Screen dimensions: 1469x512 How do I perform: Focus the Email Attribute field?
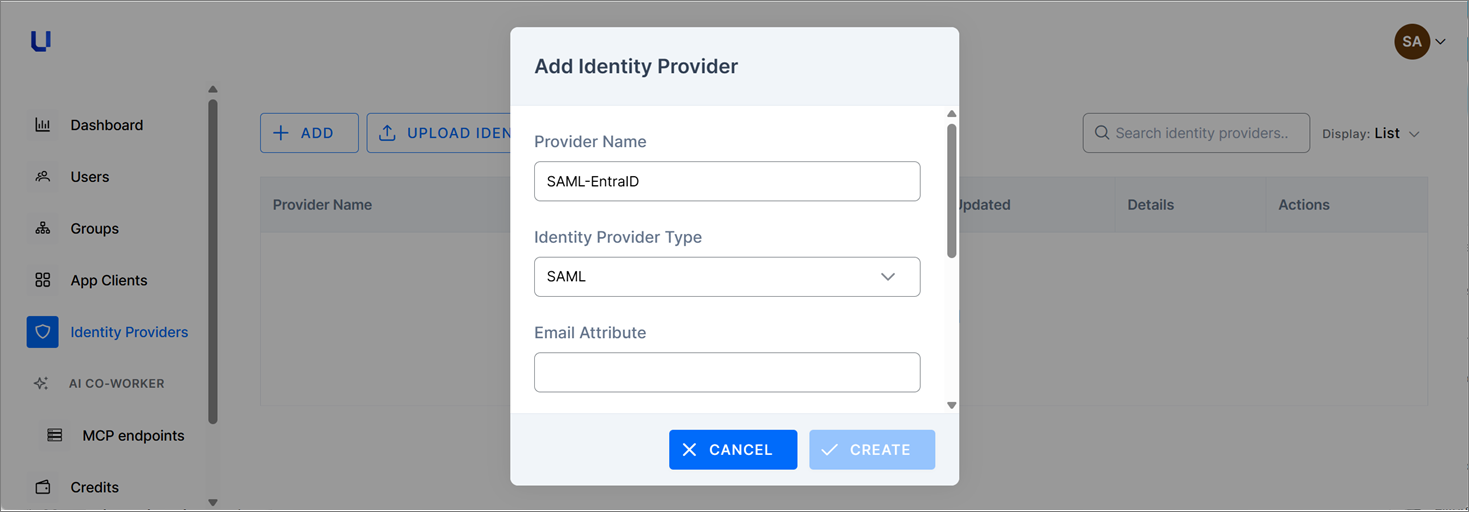727,372
